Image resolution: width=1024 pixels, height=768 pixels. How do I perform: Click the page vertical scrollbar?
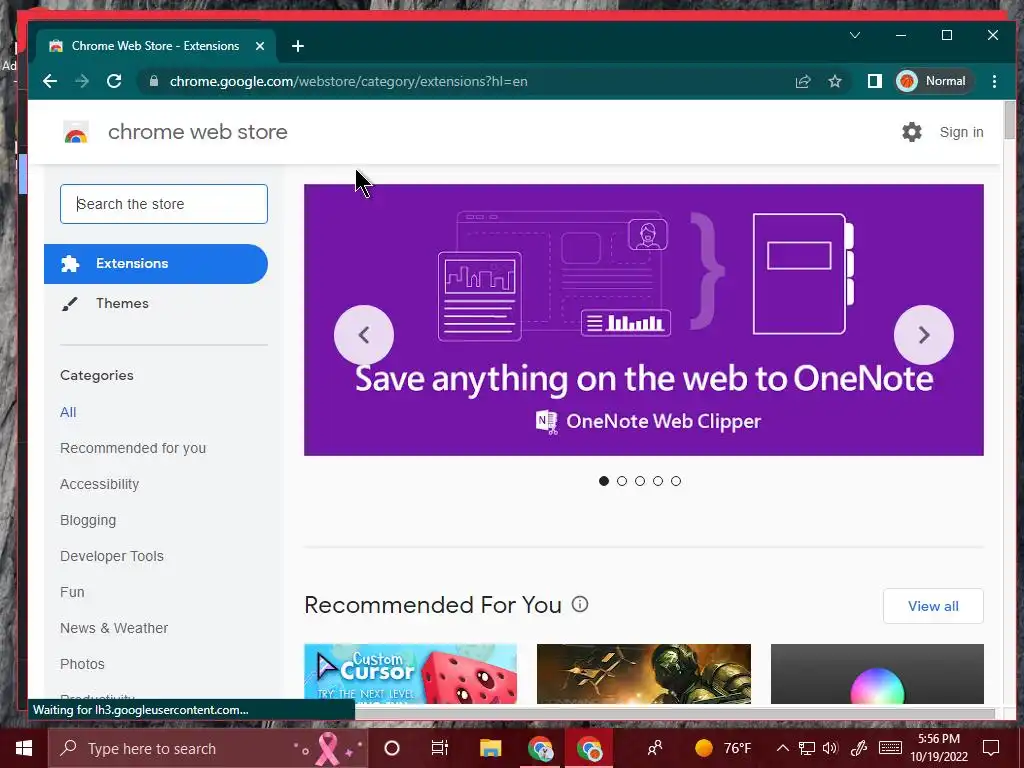pos(1010,120)
